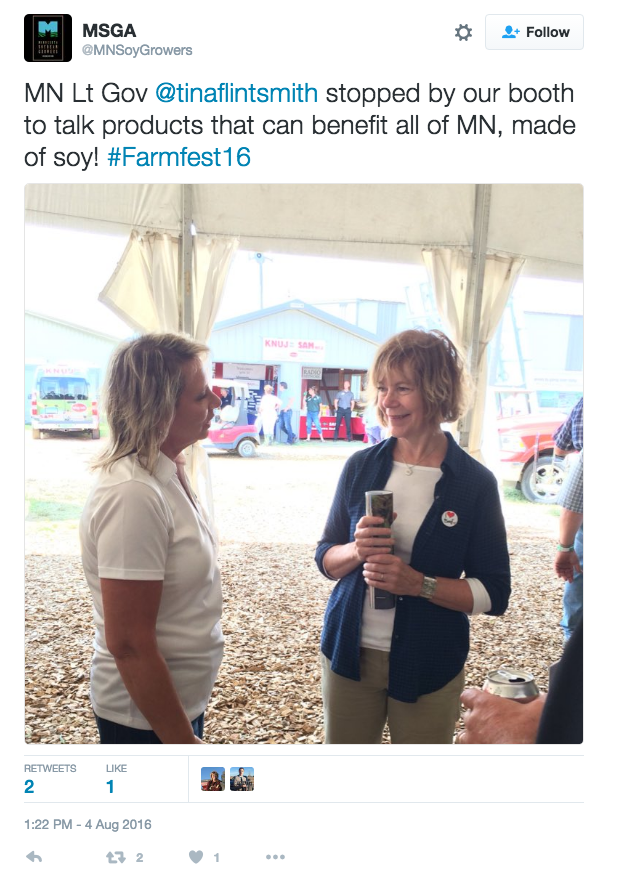Show who liked this tweet
Screen dimensions: 622x892
[x=116, y=779]
